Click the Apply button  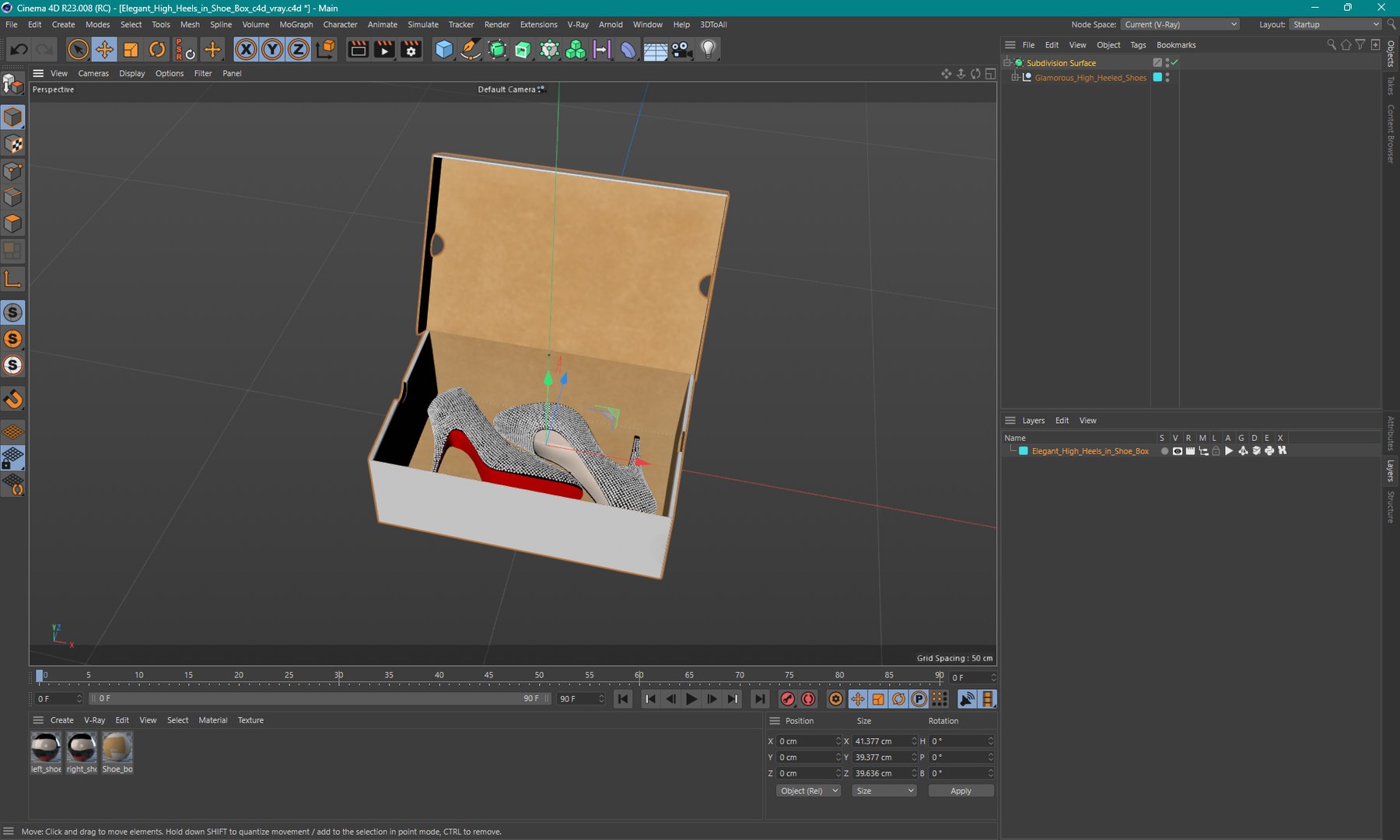pos(961,791)
